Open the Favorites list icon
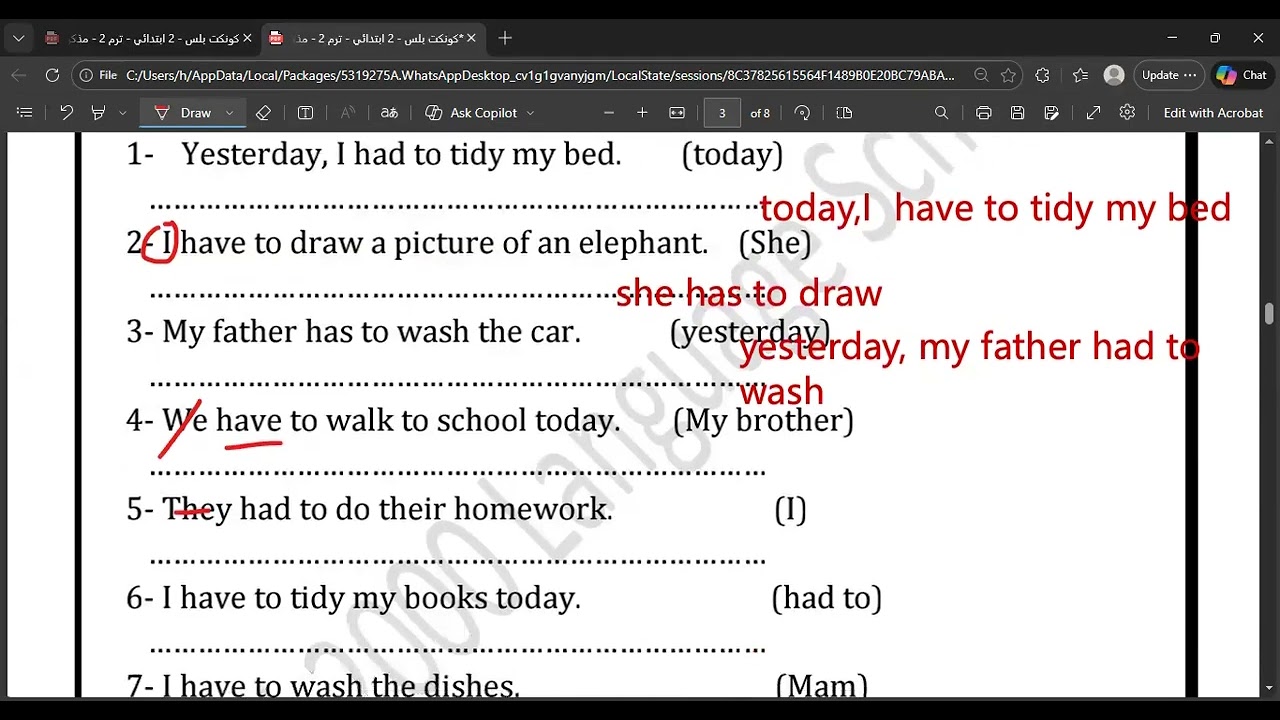Image resolution: width=1280 pixels, height=720 pixels. coord(1080,75)
